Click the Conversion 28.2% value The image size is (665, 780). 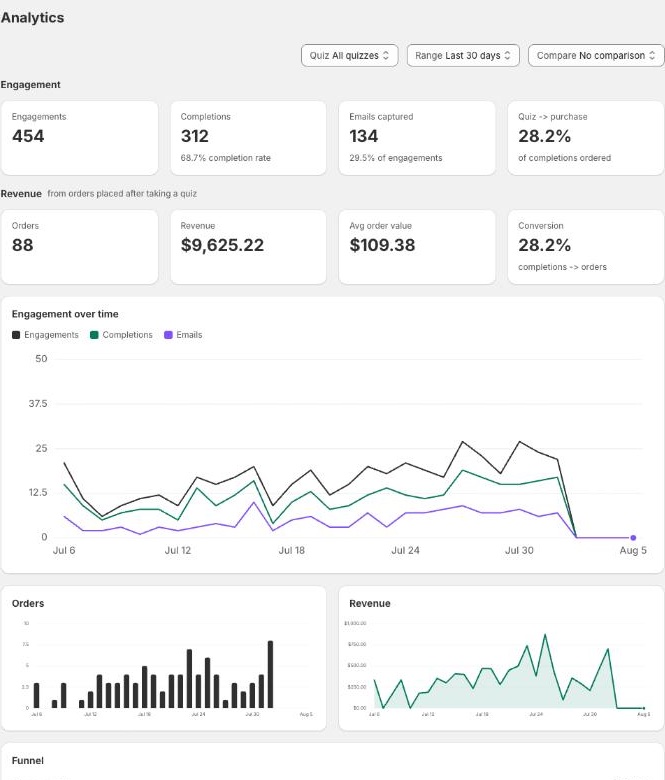544,245
